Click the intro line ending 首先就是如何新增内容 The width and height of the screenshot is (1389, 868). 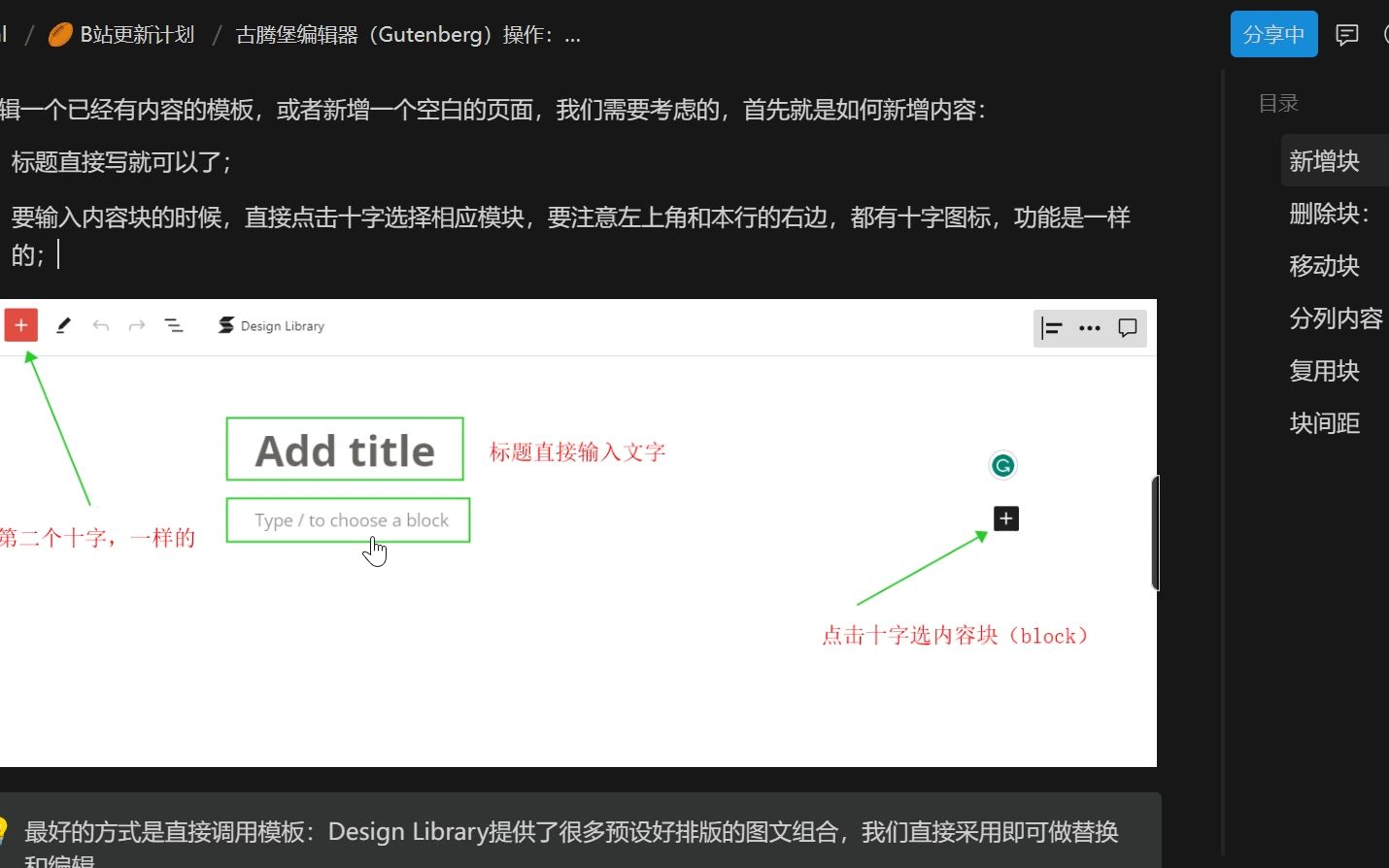[493, 110]
